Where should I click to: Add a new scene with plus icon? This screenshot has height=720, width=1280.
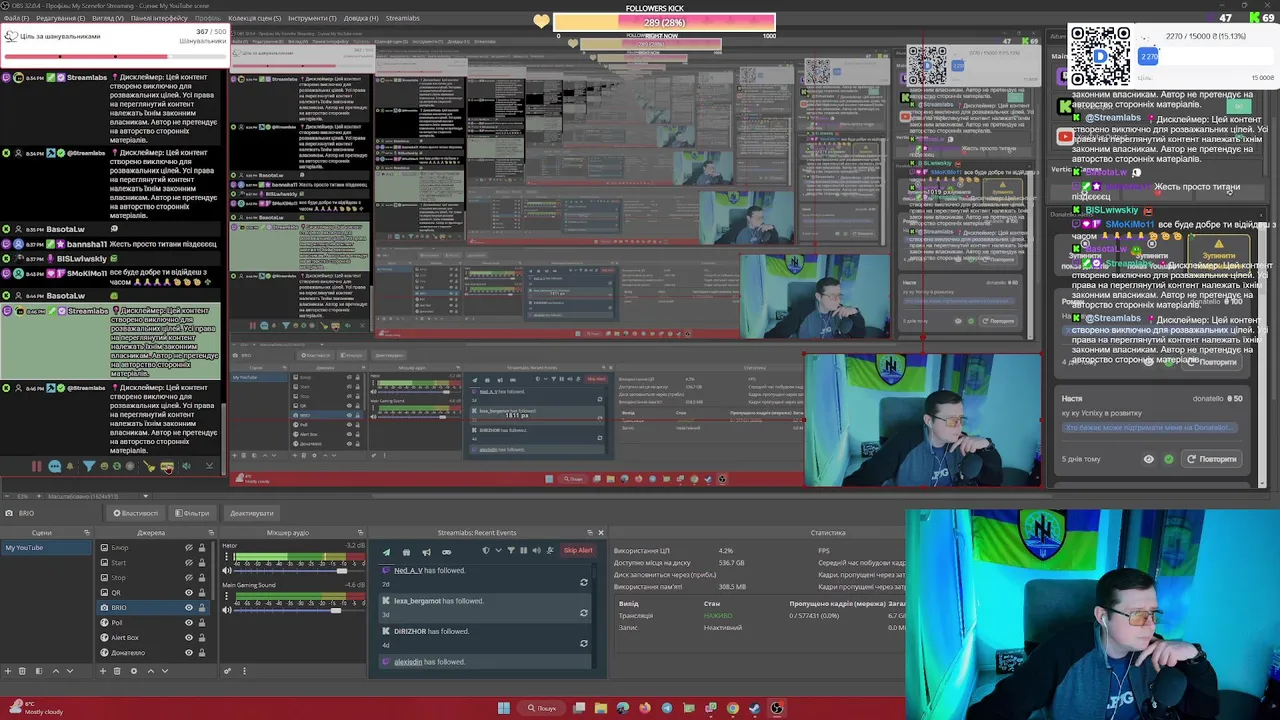[8, 671]
